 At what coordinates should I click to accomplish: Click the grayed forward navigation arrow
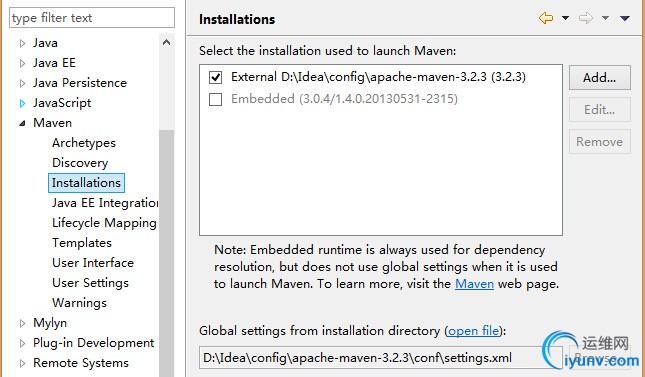click(586, 18)
